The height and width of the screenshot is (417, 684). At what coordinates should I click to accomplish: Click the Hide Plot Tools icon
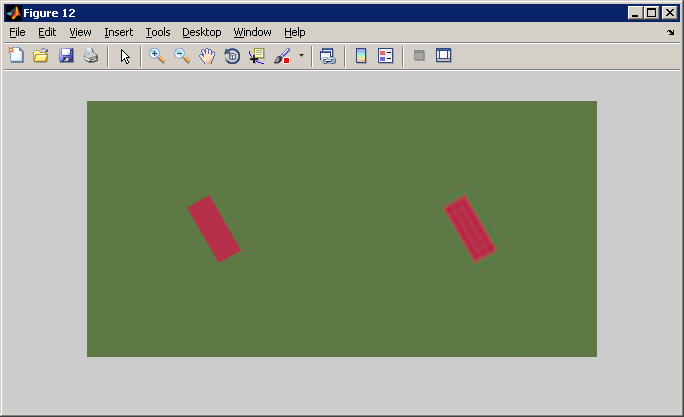tap(419, 55)
